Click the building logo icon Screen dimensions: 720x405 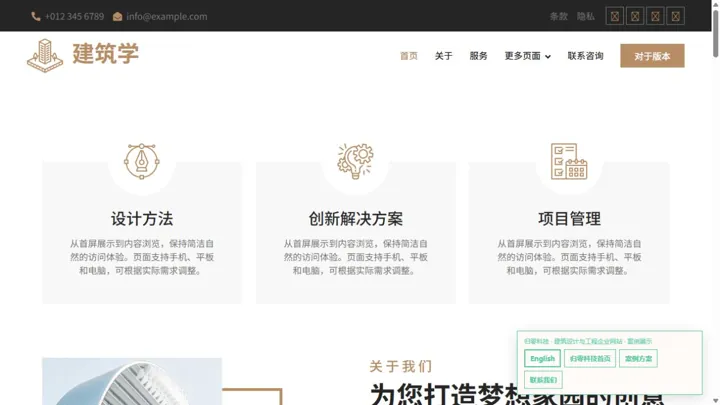tap(45, 56)
